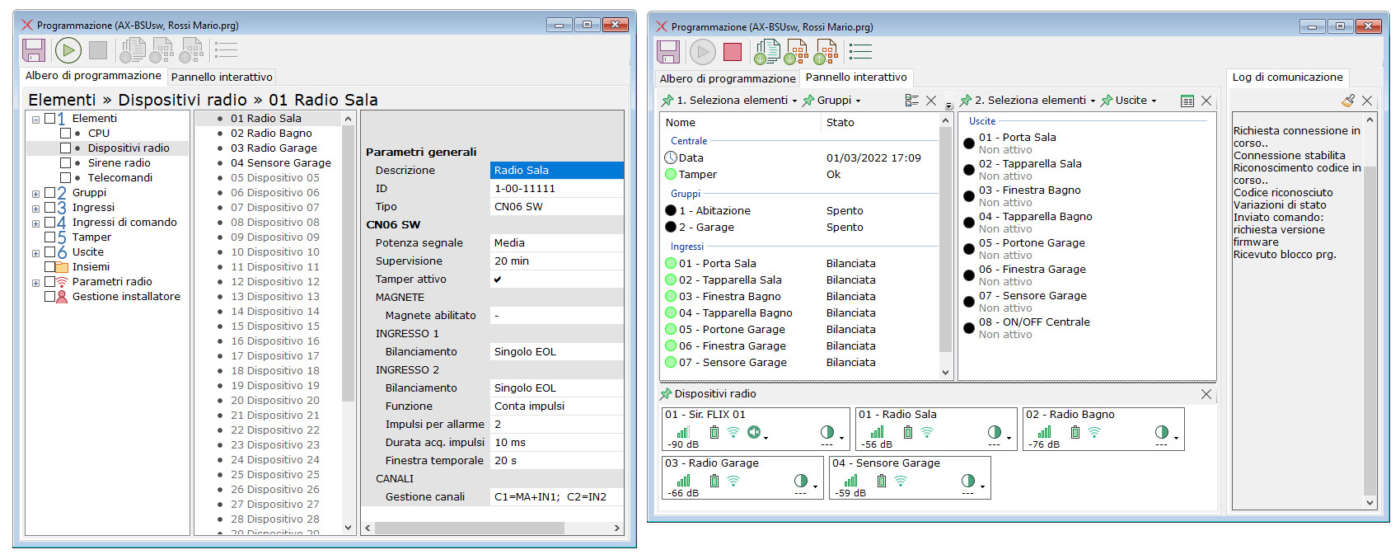Click the speaker icon on Sir. FLIX 01
Image resolution: width=1400 pixels, height=559 pixels.
coord(755,432)
